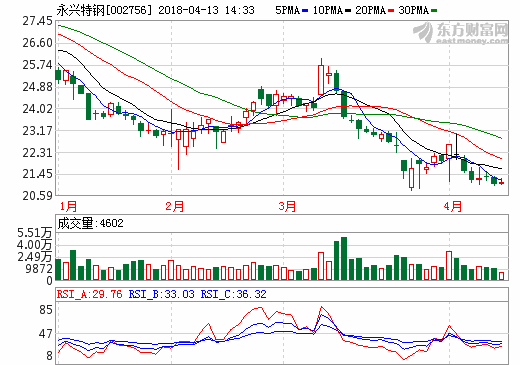The height and width of the screenshot is (365, 520).
Task: Click the 5.51万 volume axis label
Action: (x=34, y=233)
